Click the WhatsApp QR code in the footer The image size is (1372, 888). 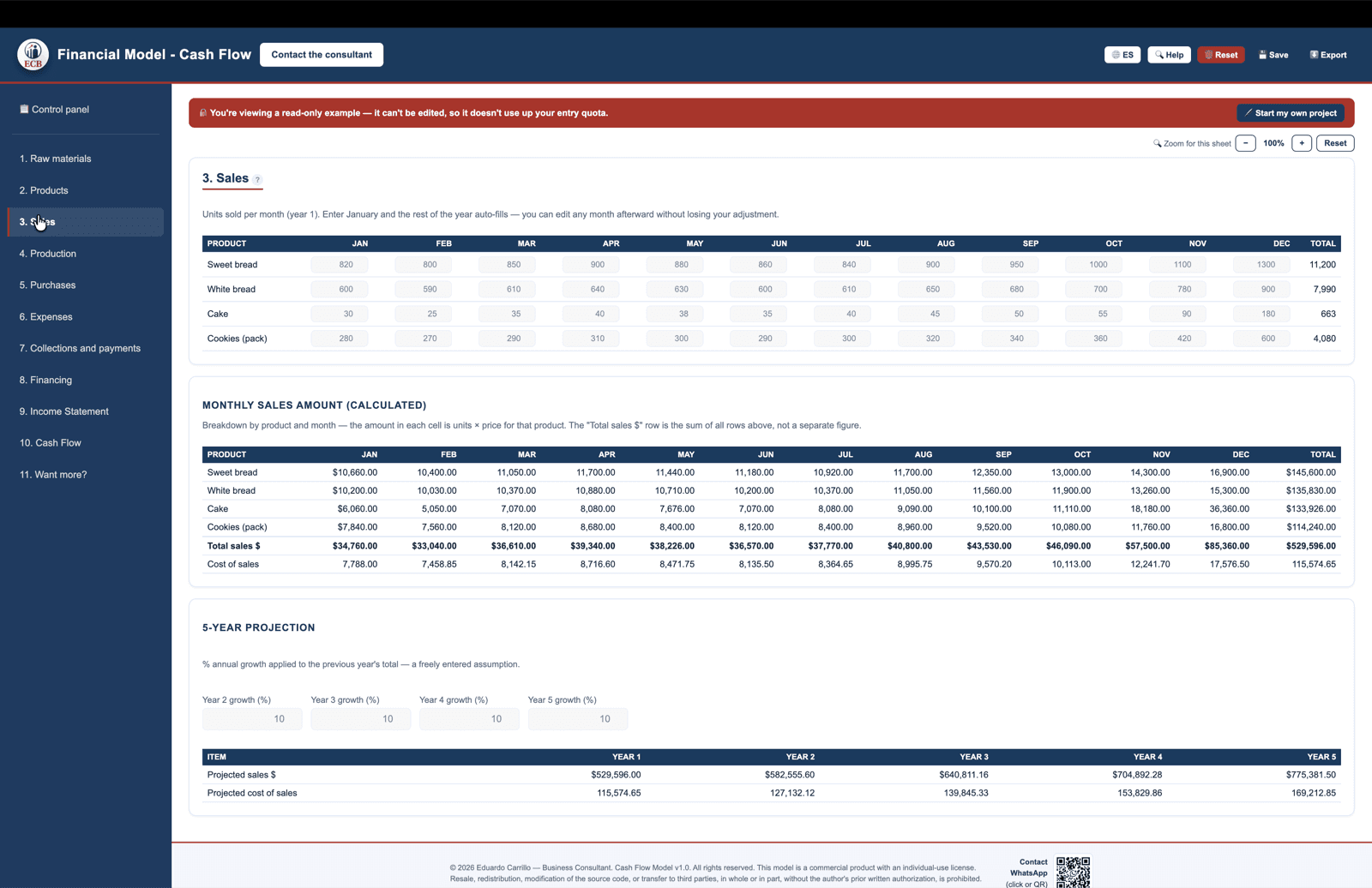point(1073,872)
